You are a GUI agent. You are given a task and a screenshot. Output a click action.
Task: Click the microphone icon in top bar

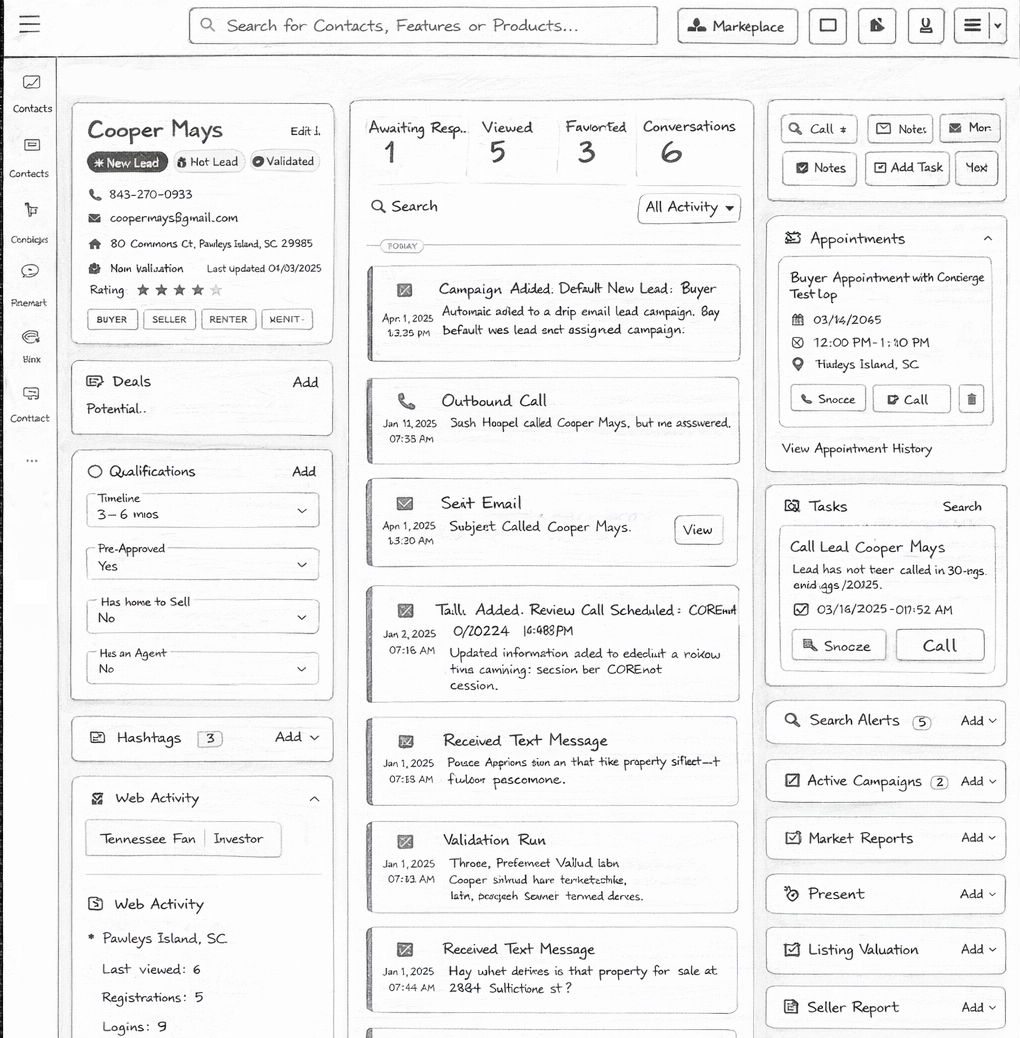(925, 26)
